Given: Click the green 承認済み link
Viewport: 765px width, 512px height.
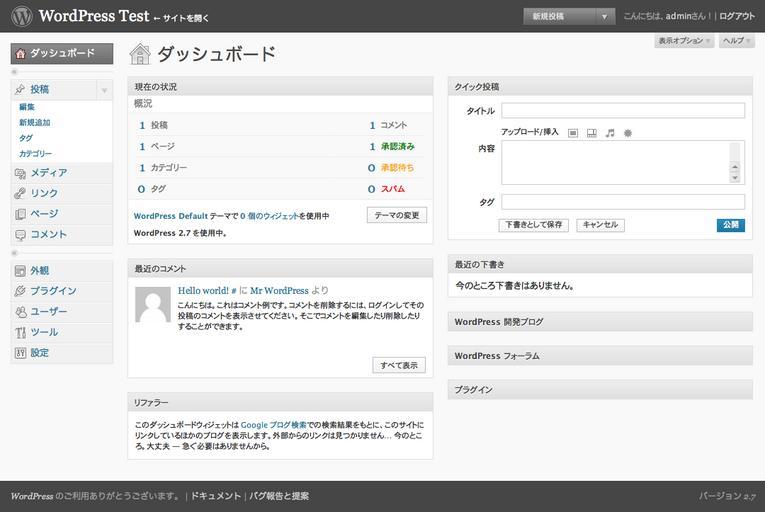Looking at the screenshot, I should 398,146.
